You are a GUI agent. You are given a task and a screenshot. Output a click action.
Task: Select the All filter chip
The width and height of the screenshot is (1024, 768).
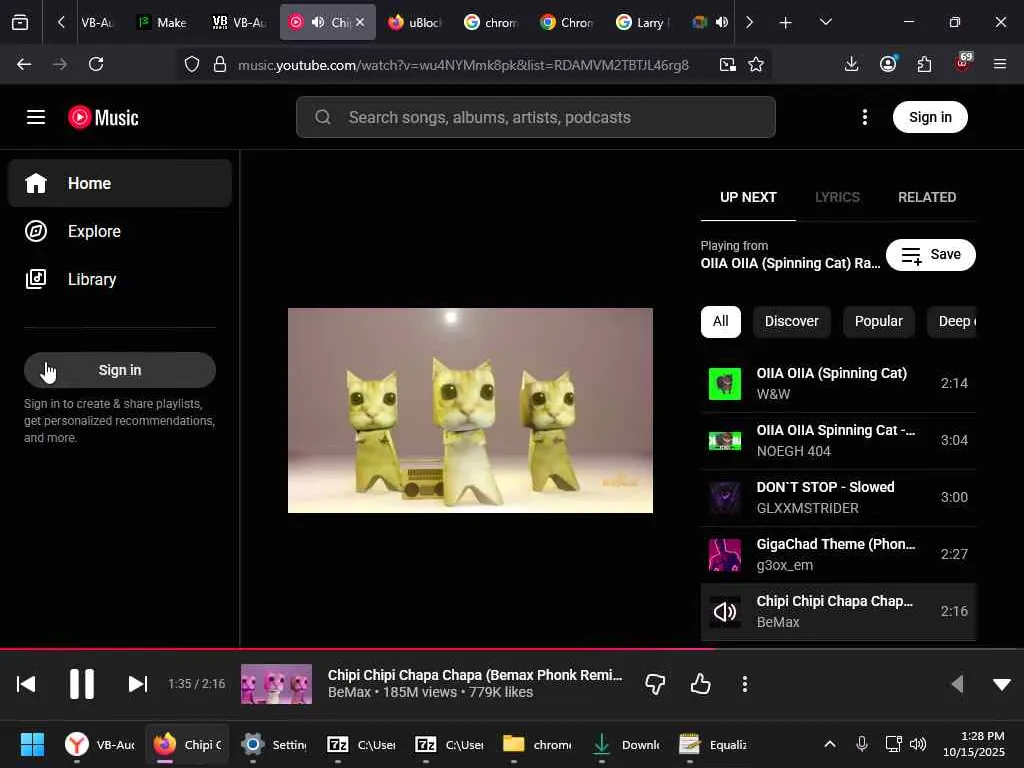(720, 321)
